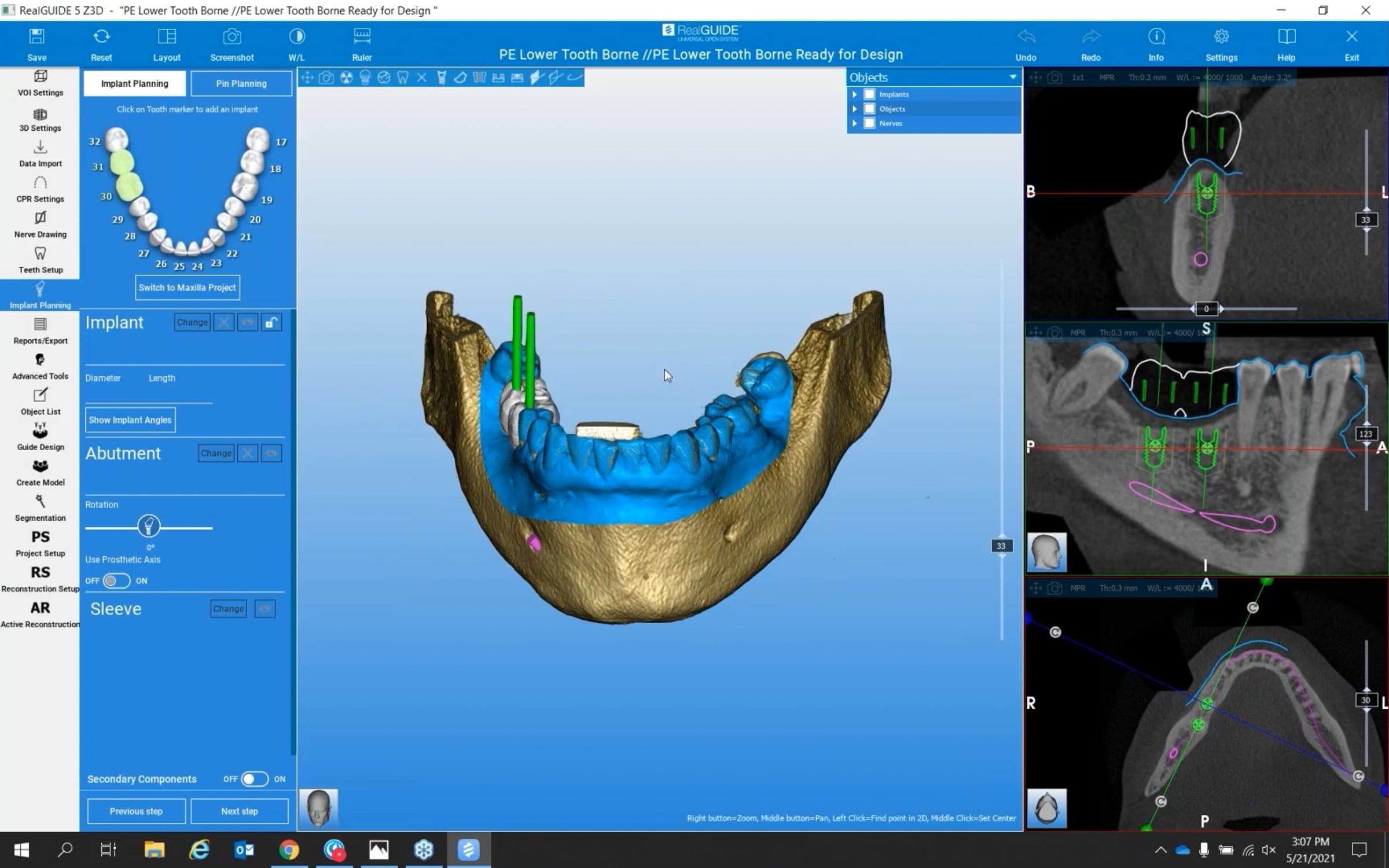
Task: Click the Abutment Change button
Action: pyautogui.click(x=216, y=453)
